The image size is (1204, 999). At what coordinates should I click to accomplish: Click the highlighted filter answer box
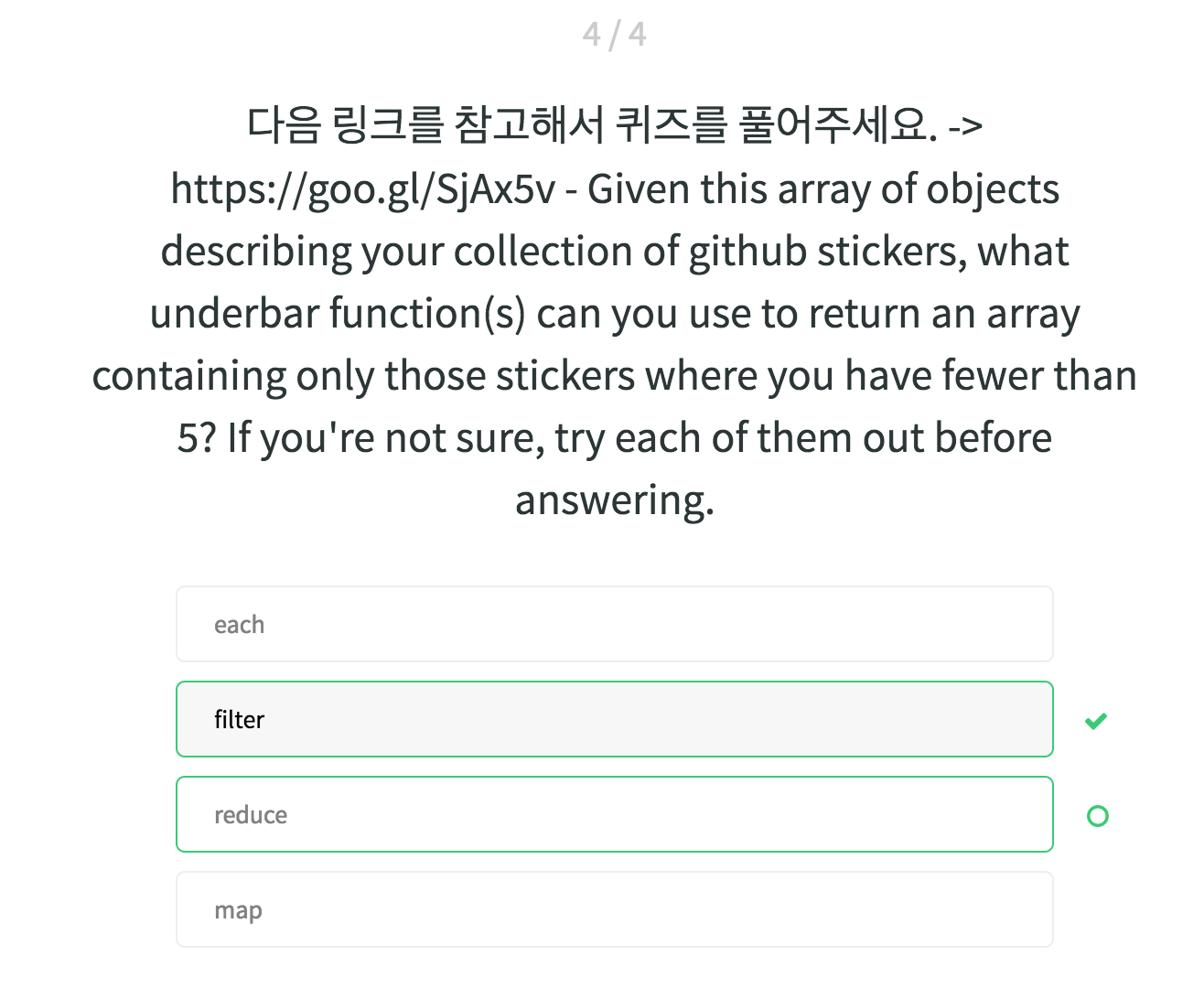tap(614, 719)
